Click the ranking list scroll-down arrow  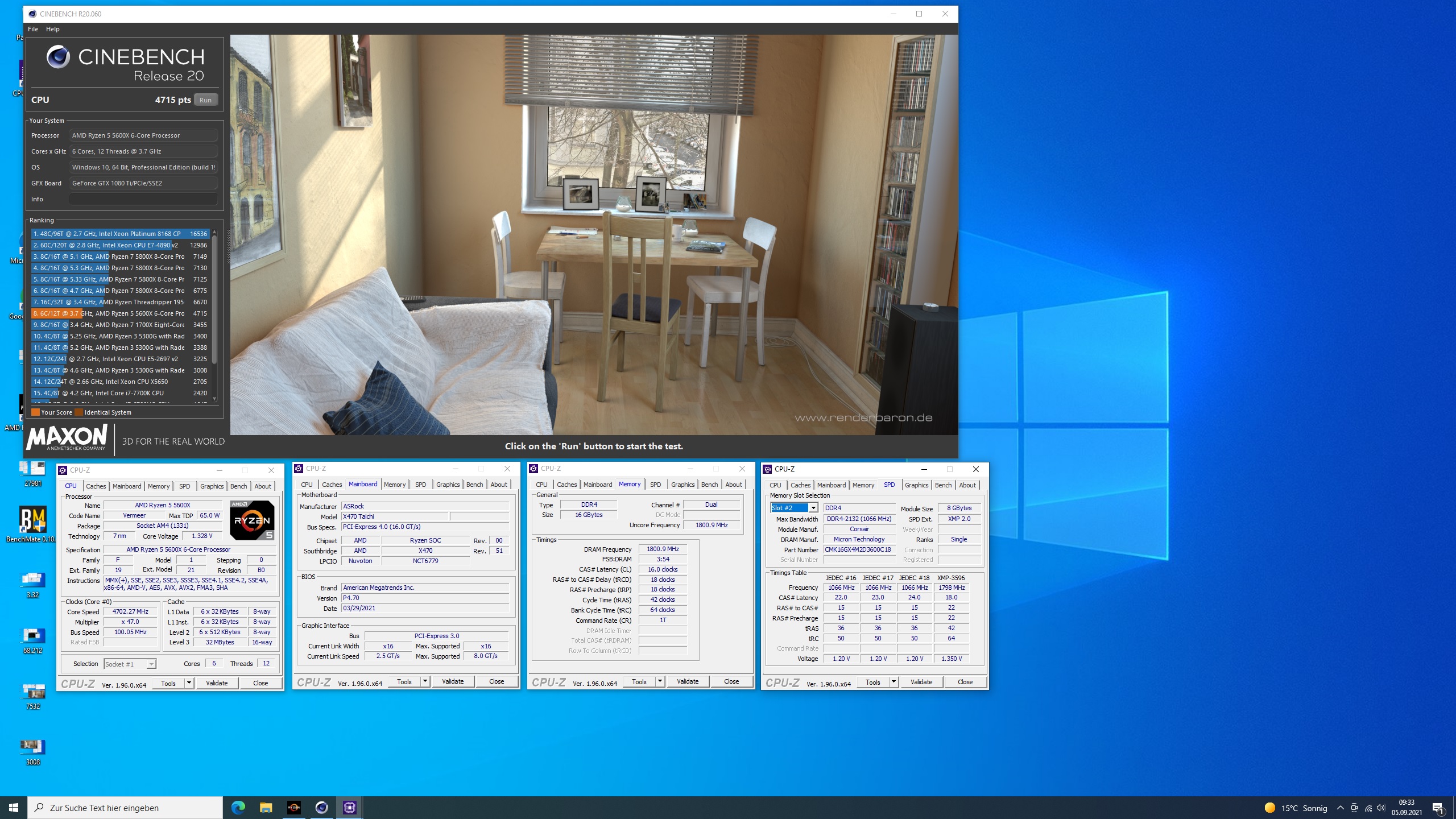(214, 398)
